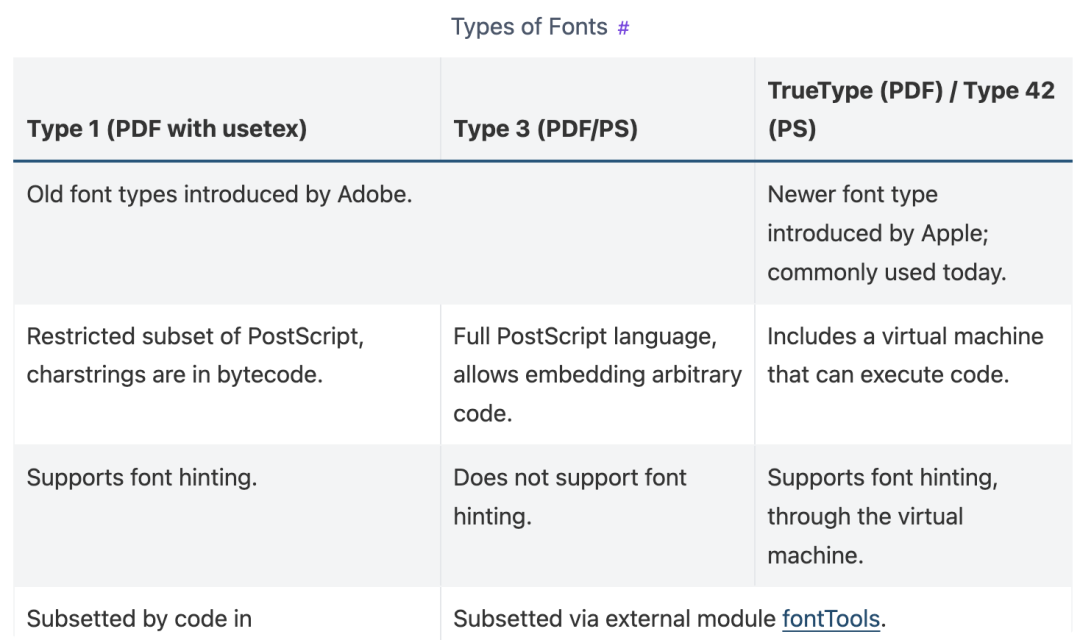
Task: Click the Old font types introduced by Adobe cell
Action: 384,234
